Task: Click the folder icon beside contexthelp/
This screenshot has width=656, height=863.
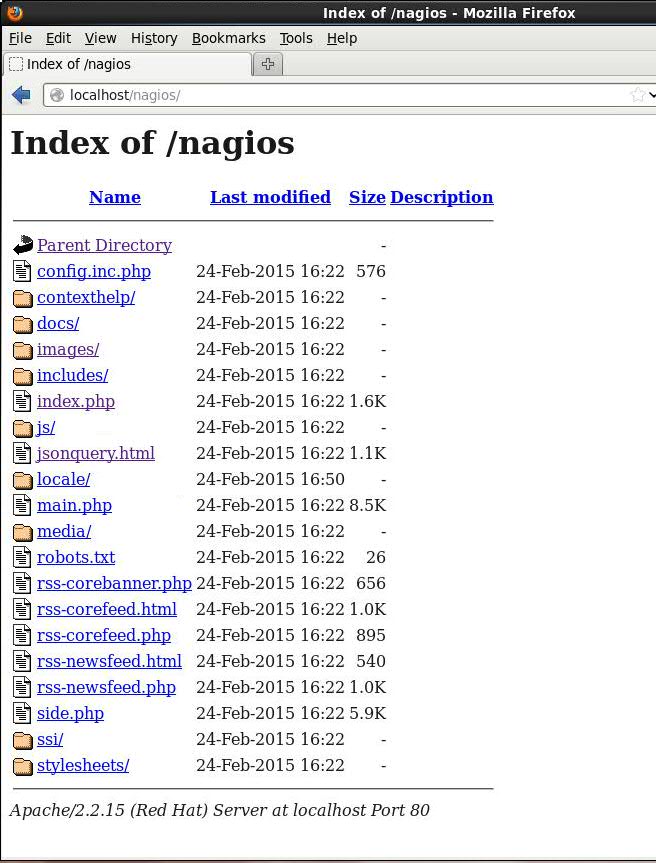Action: tap(23, 298)
